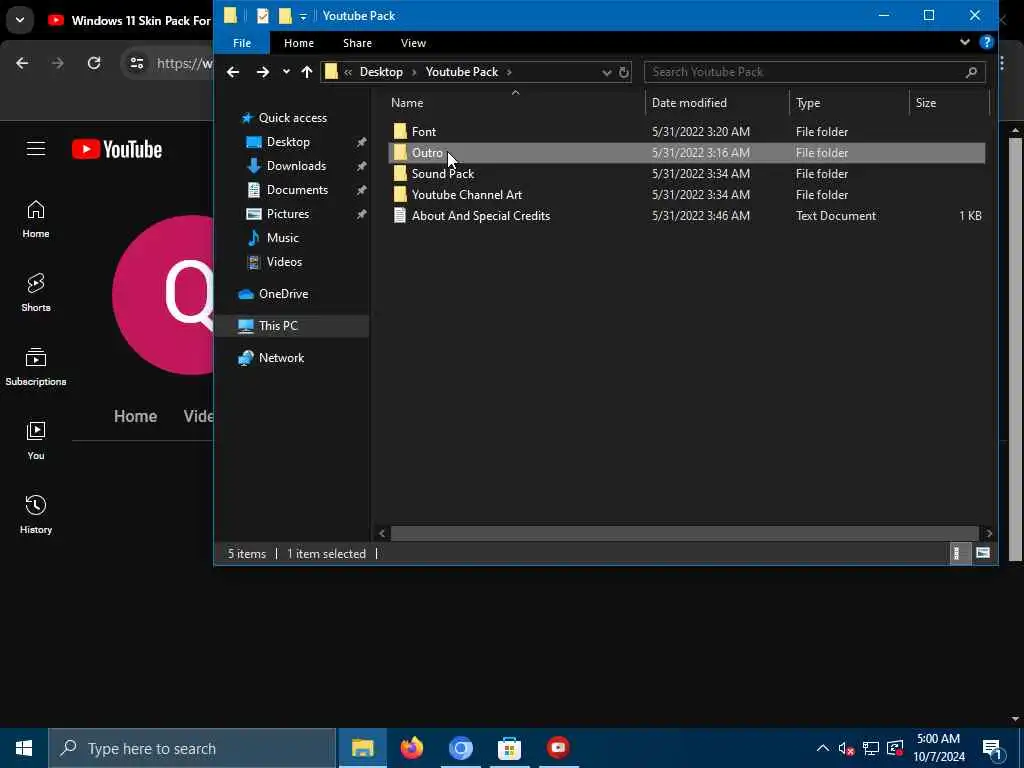Go forward in File Explorer
The image size is (1024, 768).
(x=263, y=72)
